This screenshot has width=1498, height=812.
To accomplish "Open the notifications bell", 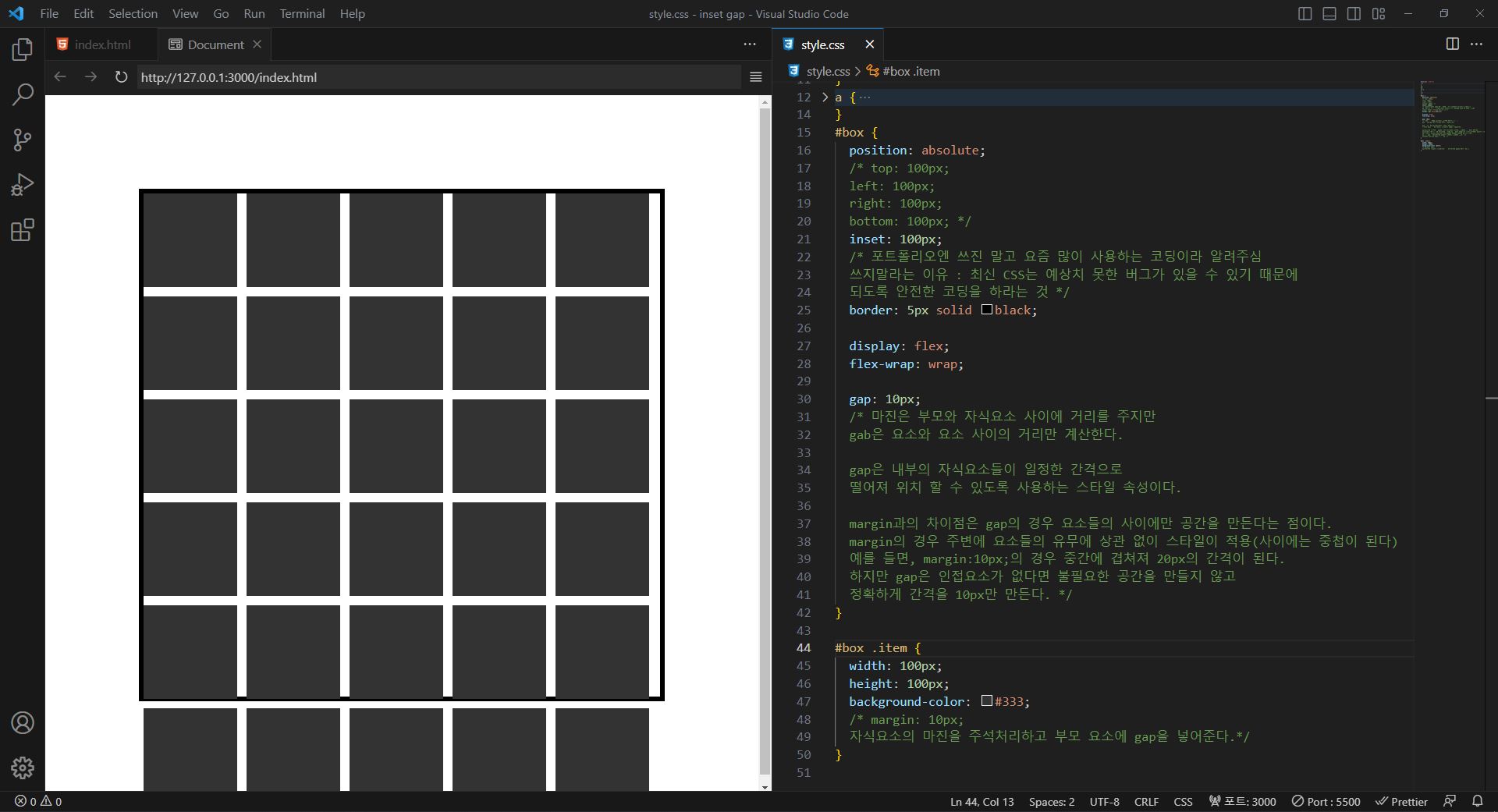I will tap(1477, 802).
